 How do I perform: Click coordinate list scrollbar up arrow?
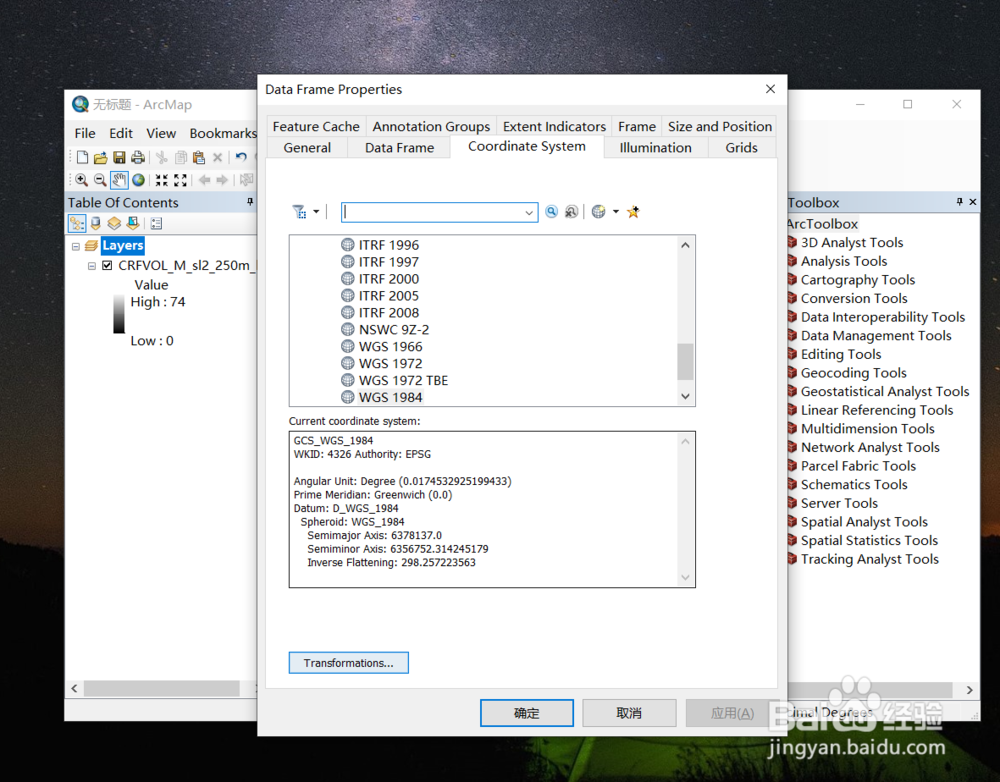685,245
